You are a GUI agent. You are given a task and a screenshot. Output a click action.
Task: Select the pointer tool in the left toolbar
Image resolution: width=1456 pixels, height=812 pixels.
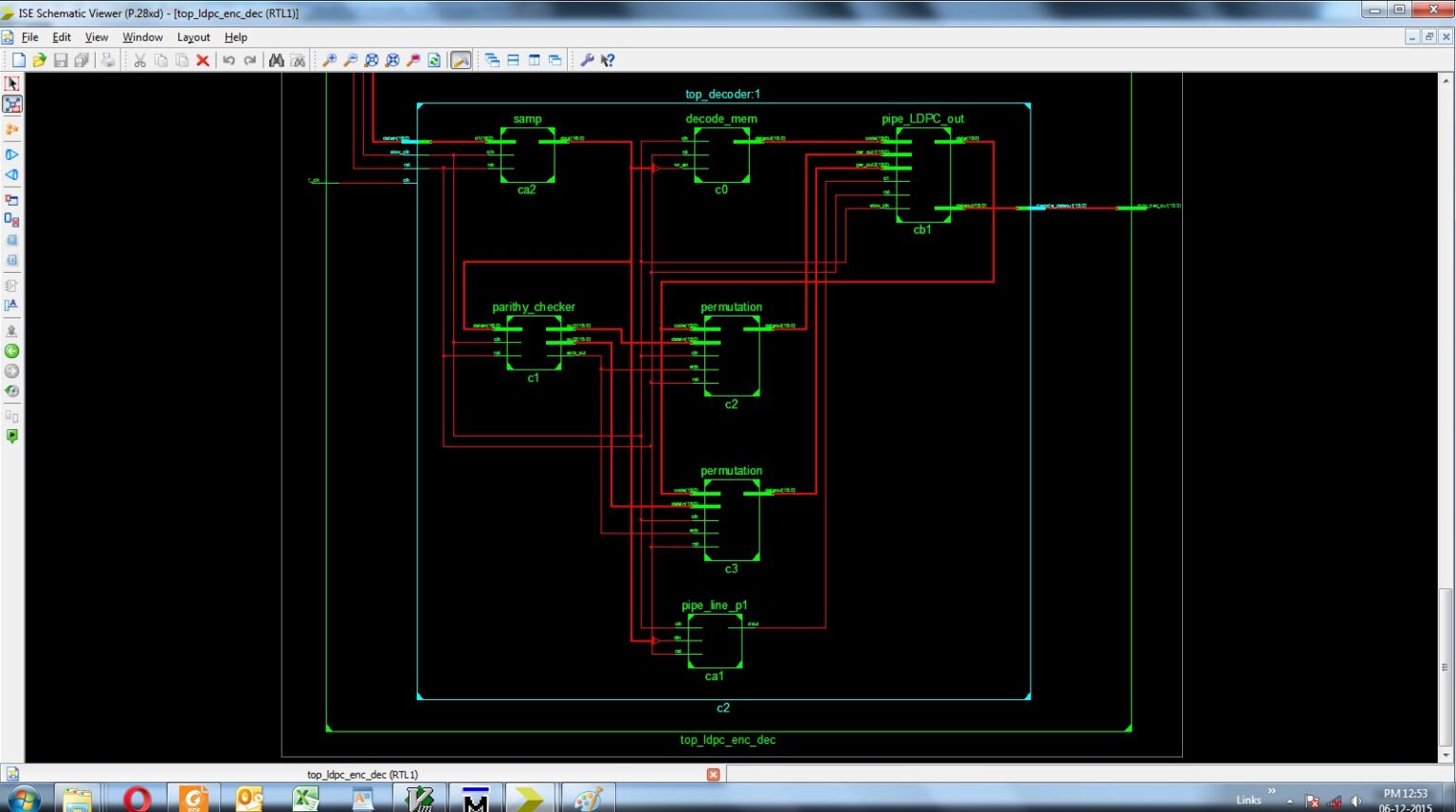11,83
